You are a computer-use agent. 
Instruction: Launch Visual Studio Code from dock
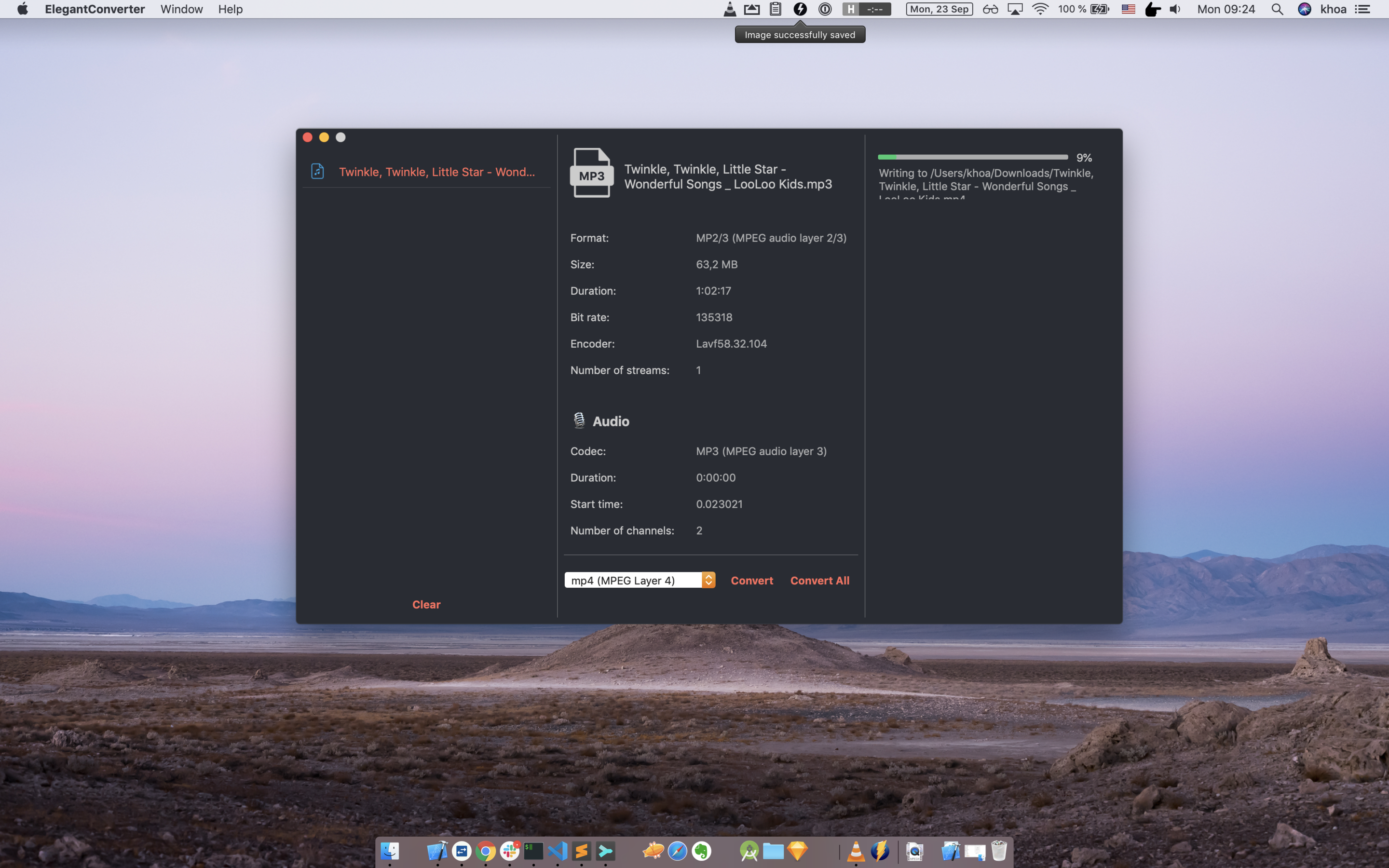point(558,851)
